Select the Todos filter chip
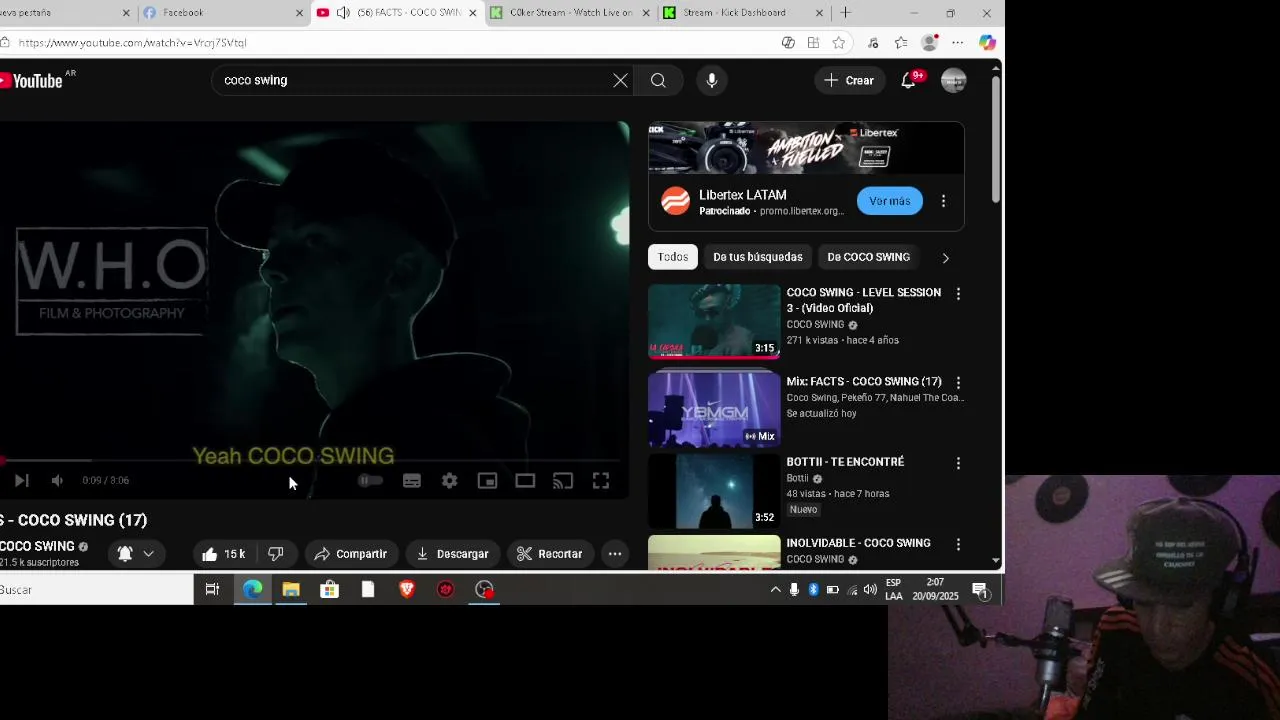 [673, 257]
